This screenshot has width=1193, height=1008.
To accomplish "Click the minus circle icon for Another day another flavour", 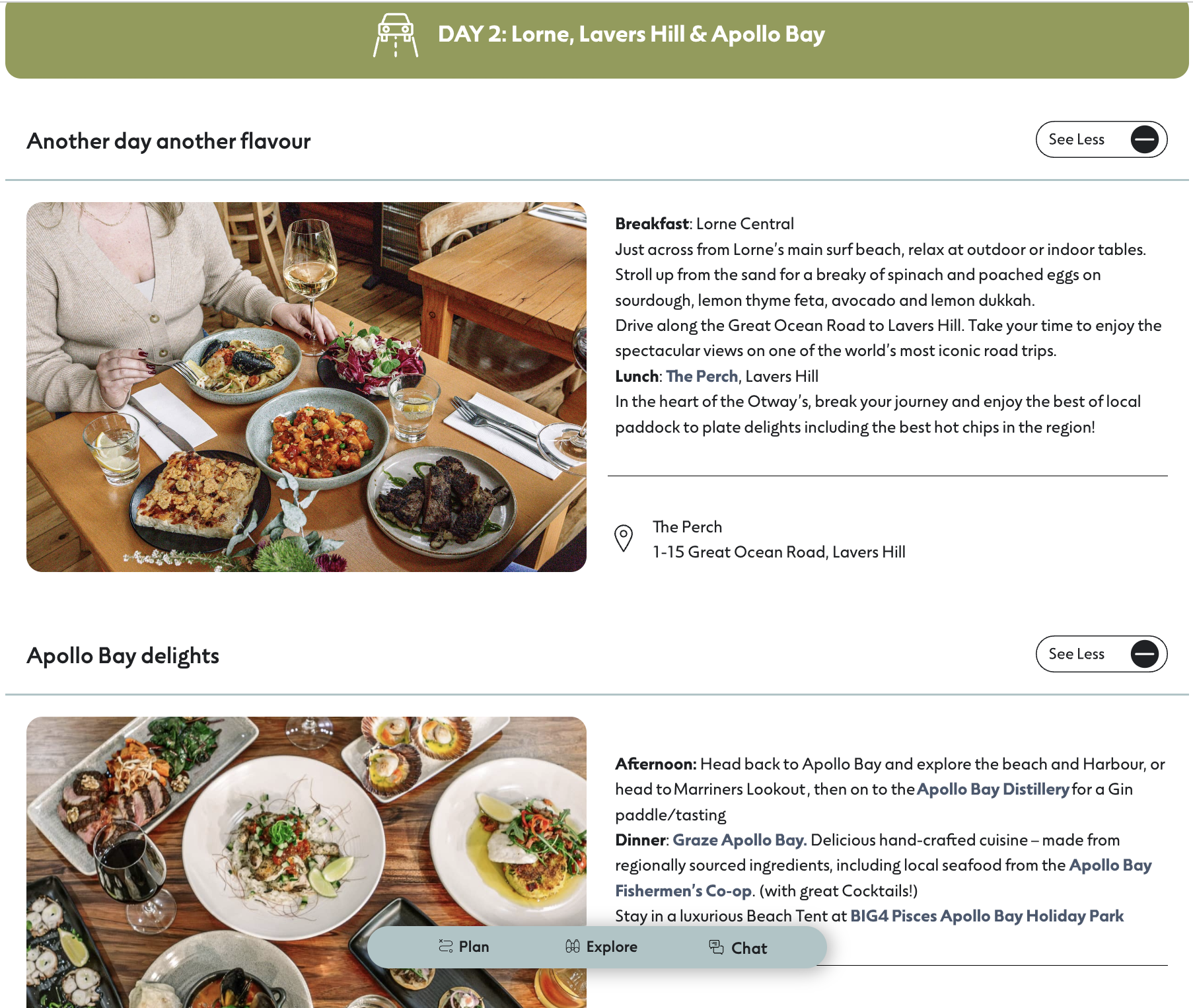I will [1145, 139].
